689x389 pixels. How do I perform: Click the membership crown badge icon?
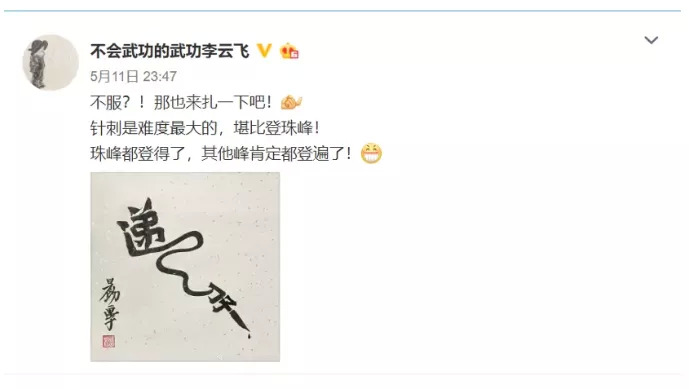coord(290,51)
